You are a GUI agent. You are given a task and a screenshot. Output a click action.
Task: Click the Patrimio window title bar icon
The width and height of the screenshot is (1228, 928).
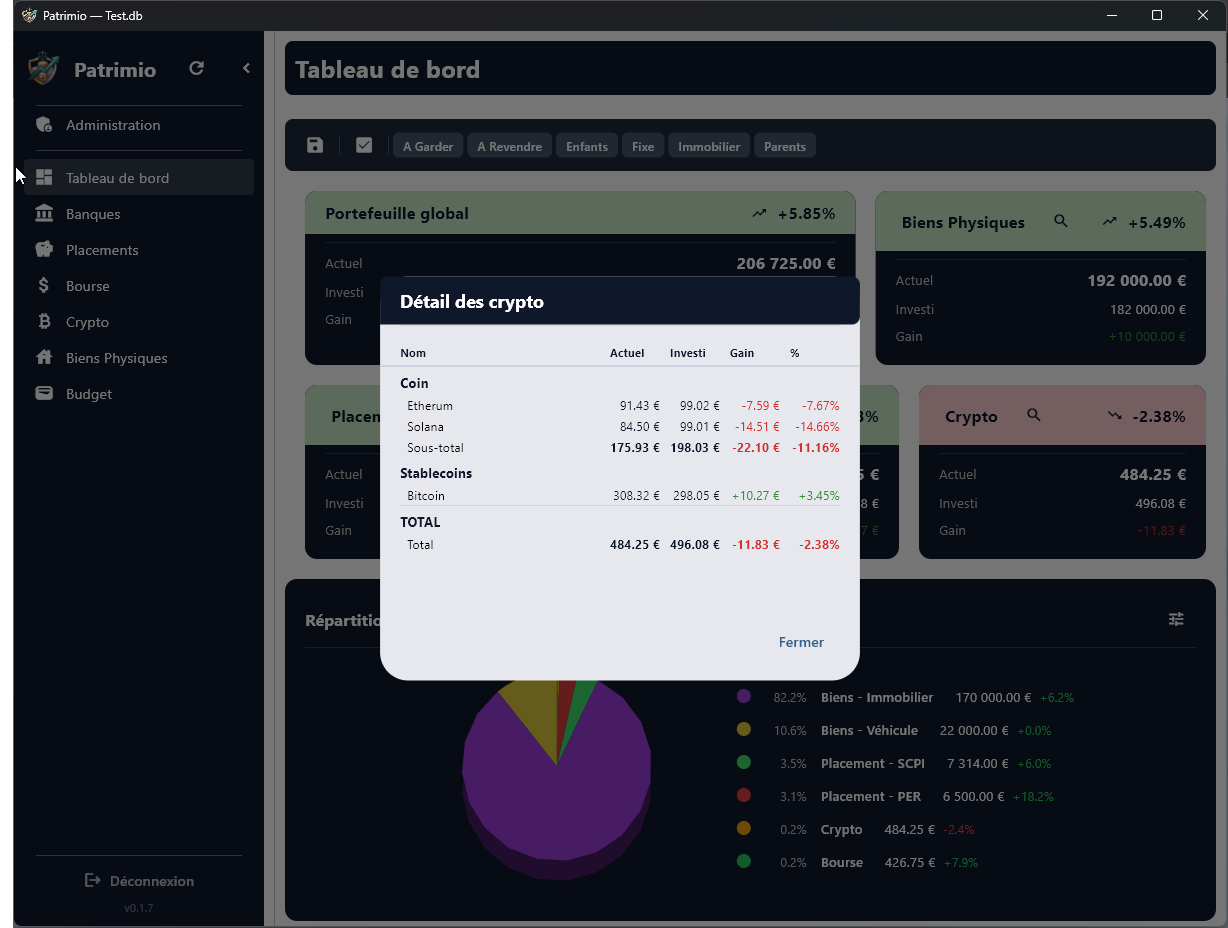pyautogui.click(x=29, y=15)
